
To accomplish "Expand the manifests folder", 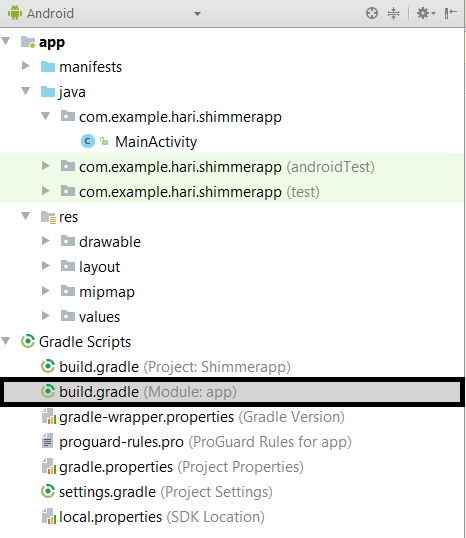I will pyautogui.click(x=26, y=66).
